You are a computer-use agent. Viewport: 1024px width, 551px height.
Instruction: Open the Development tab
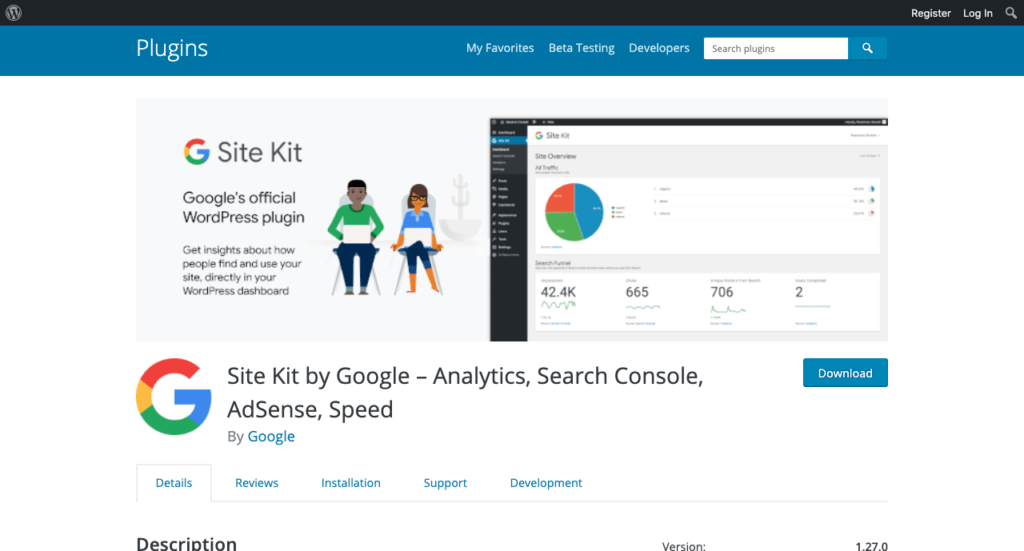point(546,483)
